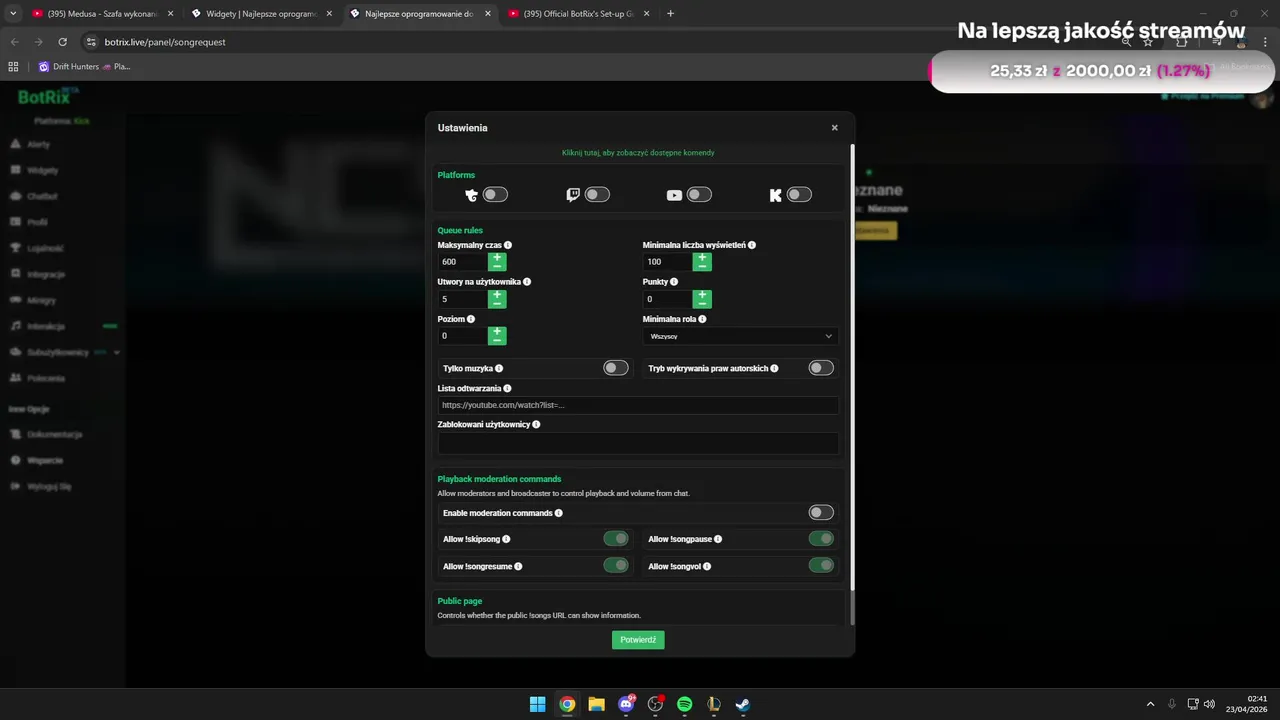This screenshot has height=720, width=1280.
Task: Close the Ustawienia dialog
Action: [x=835, y=128]
